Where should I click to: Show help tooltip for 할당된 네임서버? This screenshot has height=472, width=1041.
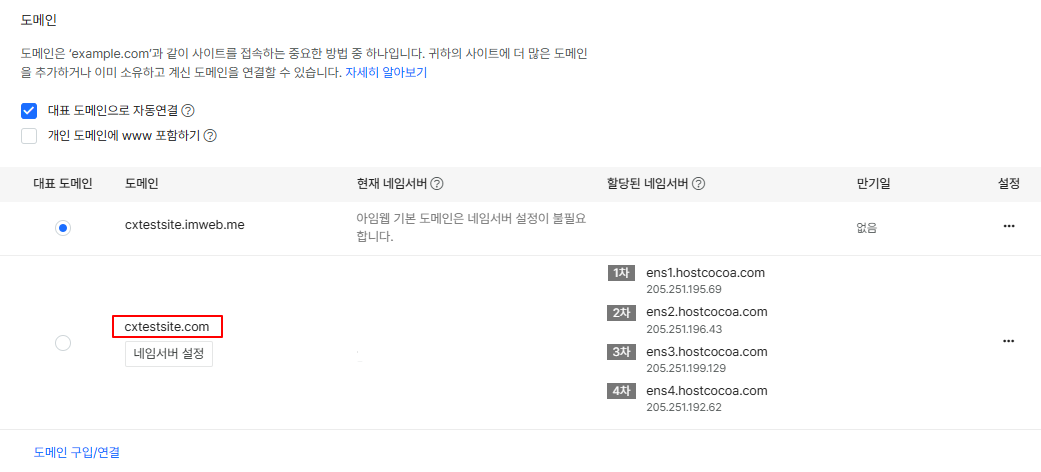pos(698,184)
